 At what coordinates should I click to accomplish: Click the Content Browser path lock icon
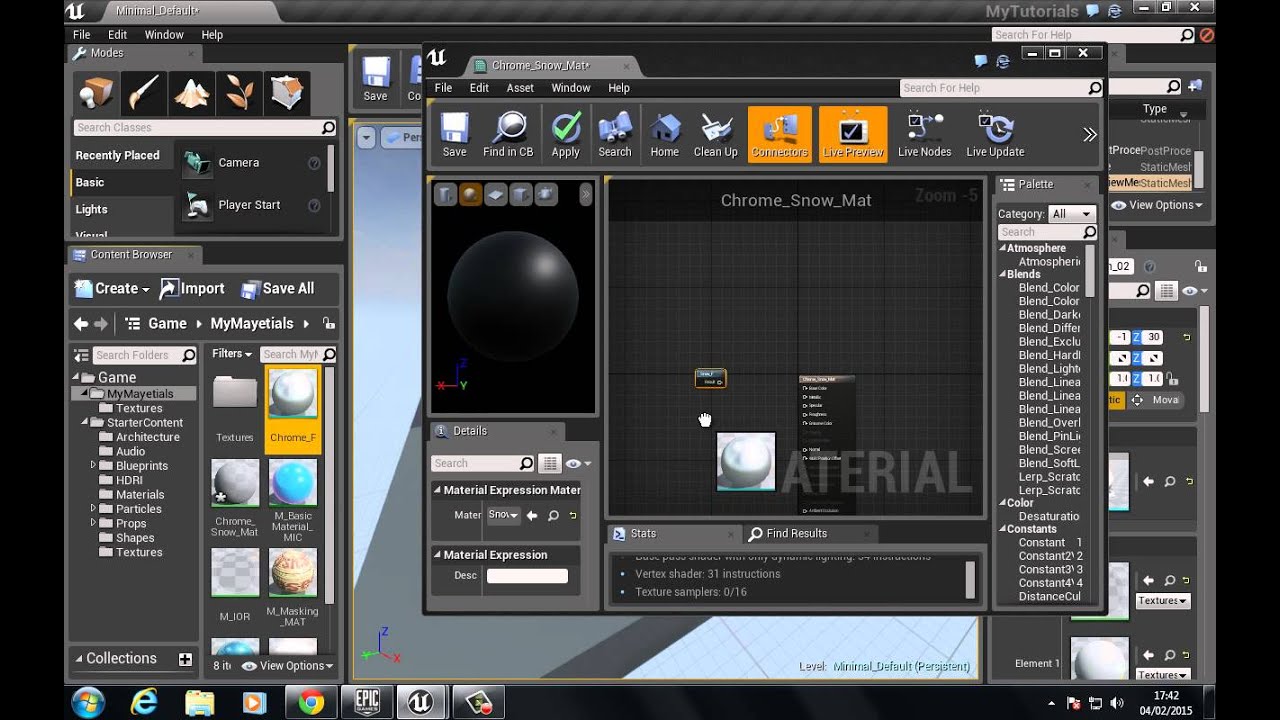point(329,324)
